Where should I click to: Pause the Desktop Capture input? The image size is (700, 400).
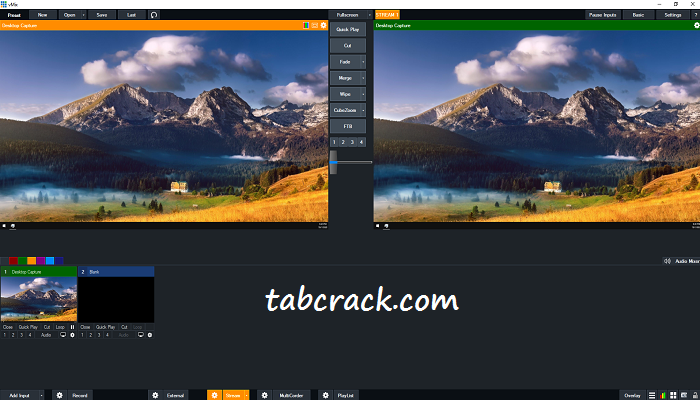click(72, 327)
